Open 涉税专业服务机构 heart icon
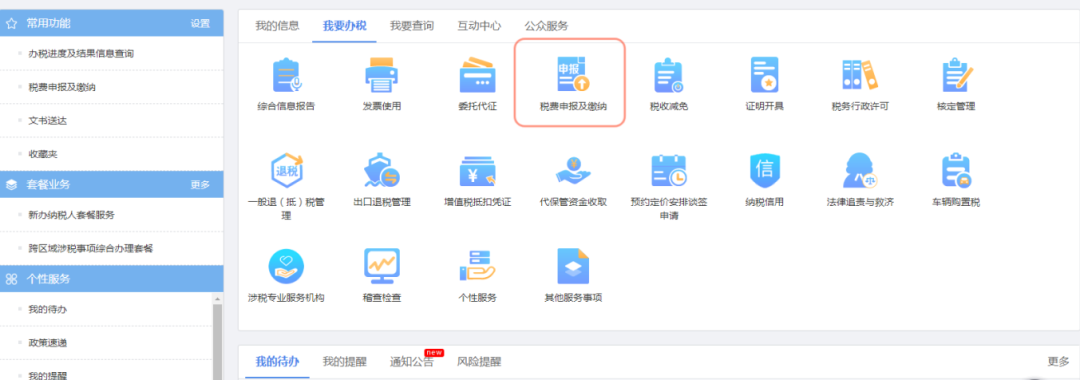The width and height of the screenshot is (1080, 380). click(286, 267)
